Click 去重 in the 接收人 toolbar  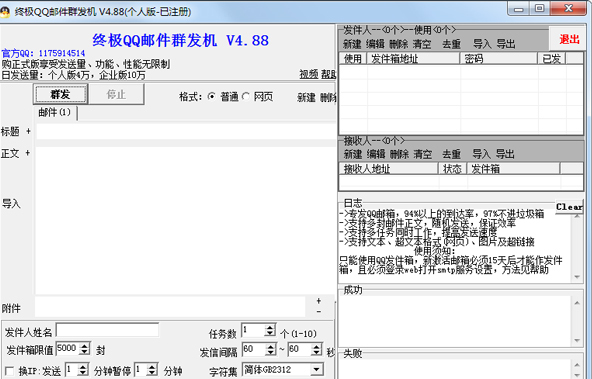[x=452, y=154]
